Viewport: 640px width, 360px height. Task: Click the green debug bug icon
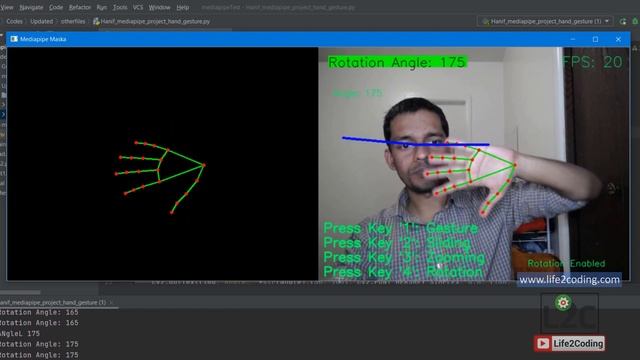click(x=635, y=21)
